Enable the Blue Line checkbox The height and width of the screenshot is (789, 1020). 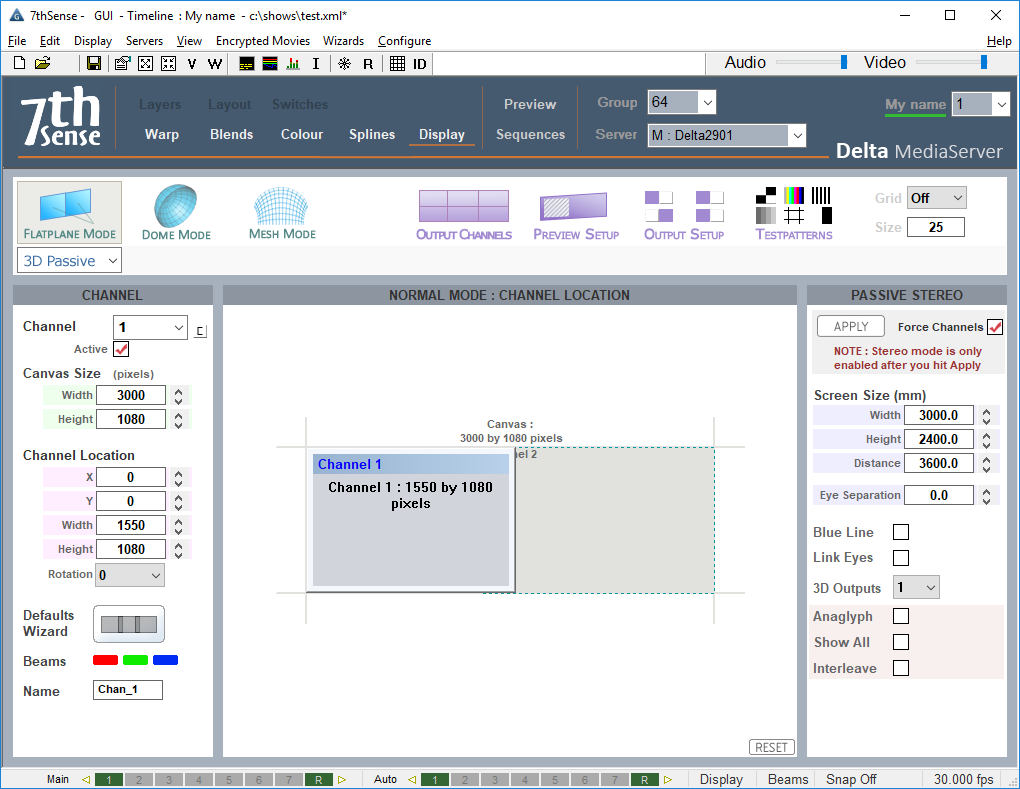click(901, 532)
